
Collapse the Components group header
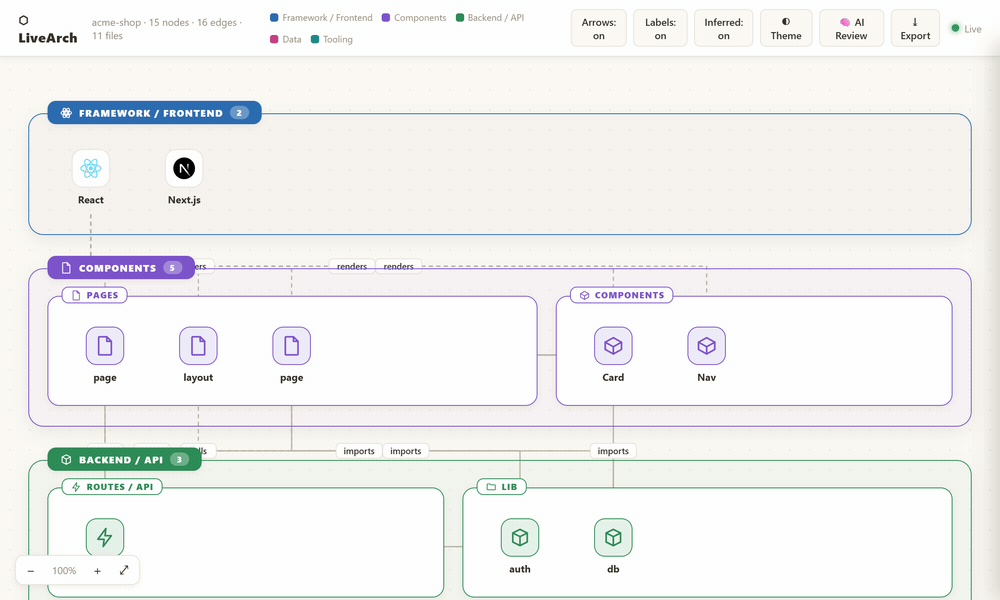click(x=121, y=268)
